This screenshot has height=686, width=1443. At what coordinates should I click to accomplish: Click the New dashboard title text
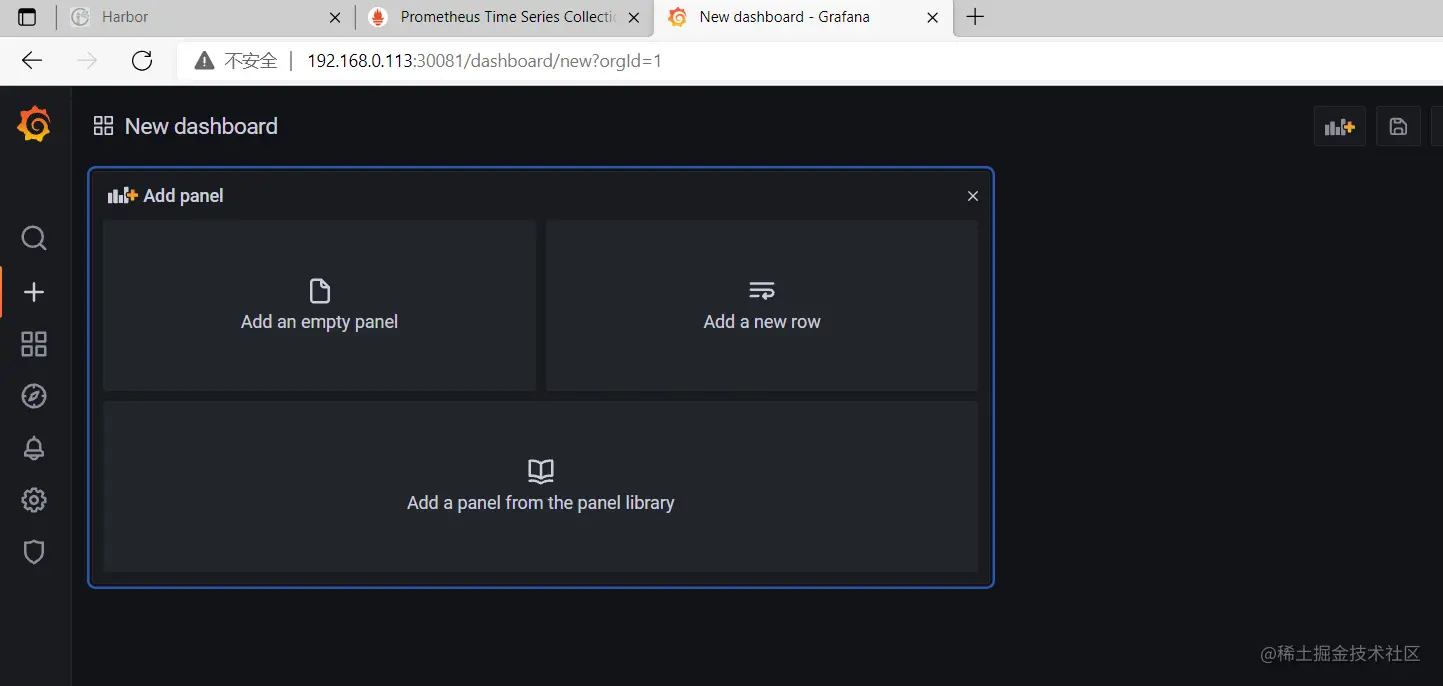click(201, 126)
